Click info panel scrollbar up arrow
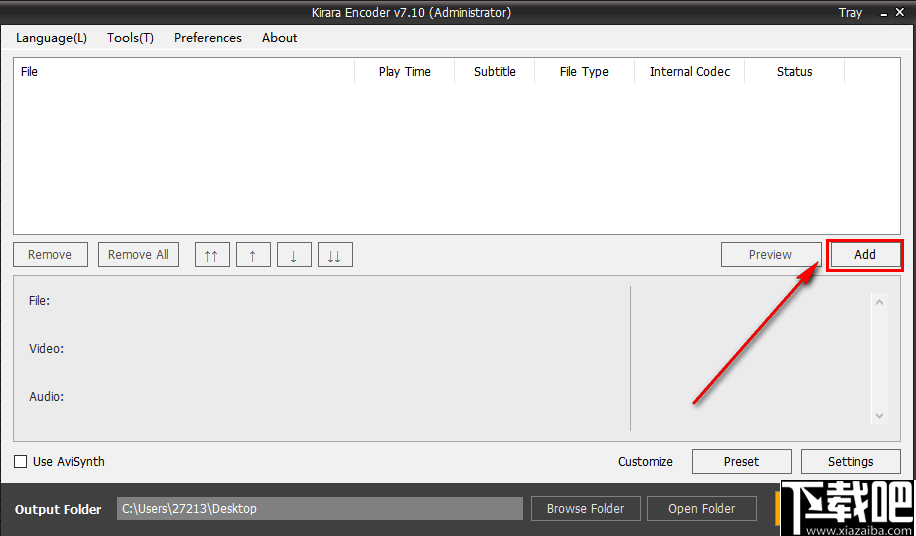Screen dimensions: 916x536 coord(879,302)
